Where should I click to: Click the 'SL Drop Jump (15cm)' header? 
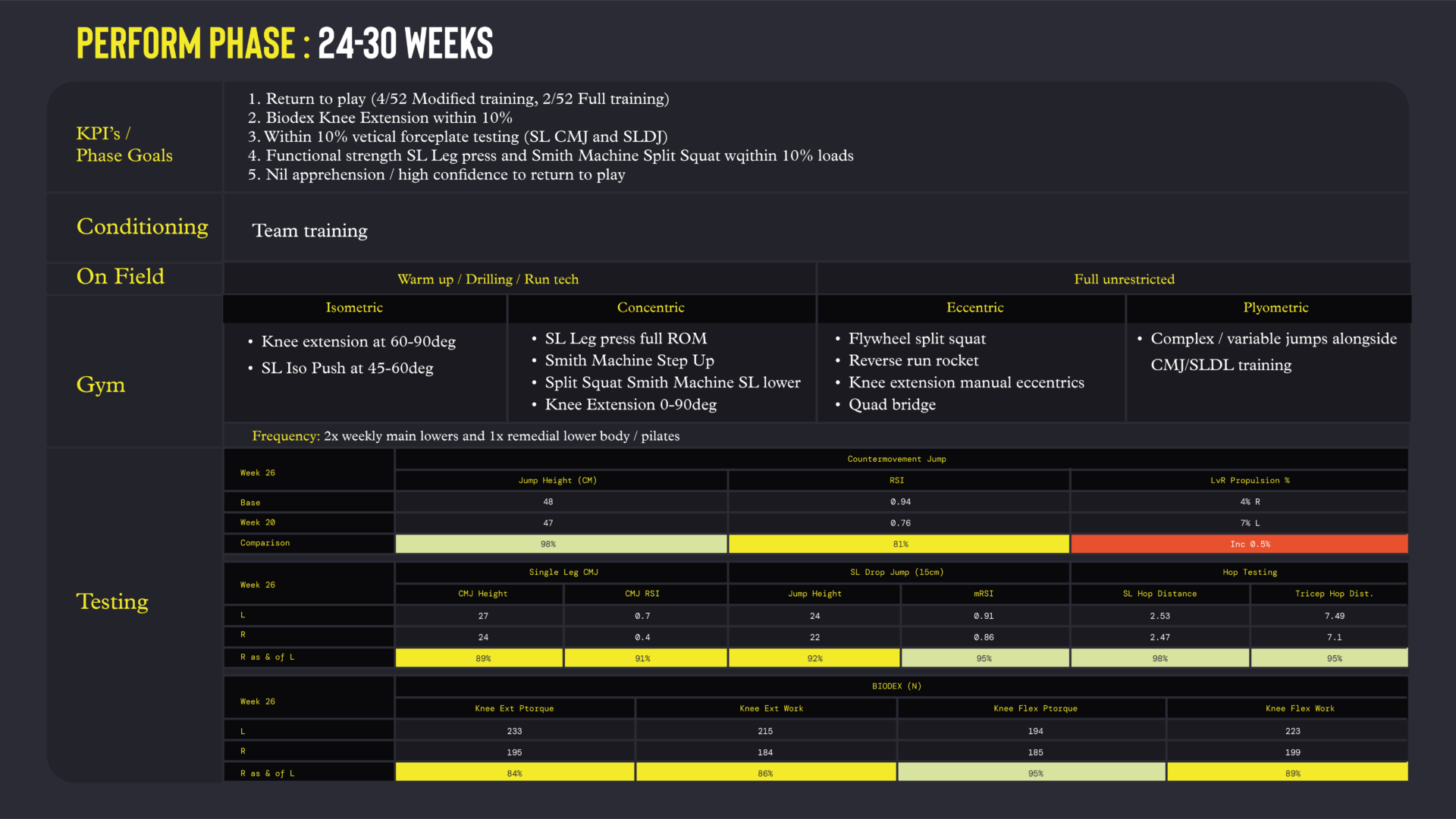(x=896, y=572)
